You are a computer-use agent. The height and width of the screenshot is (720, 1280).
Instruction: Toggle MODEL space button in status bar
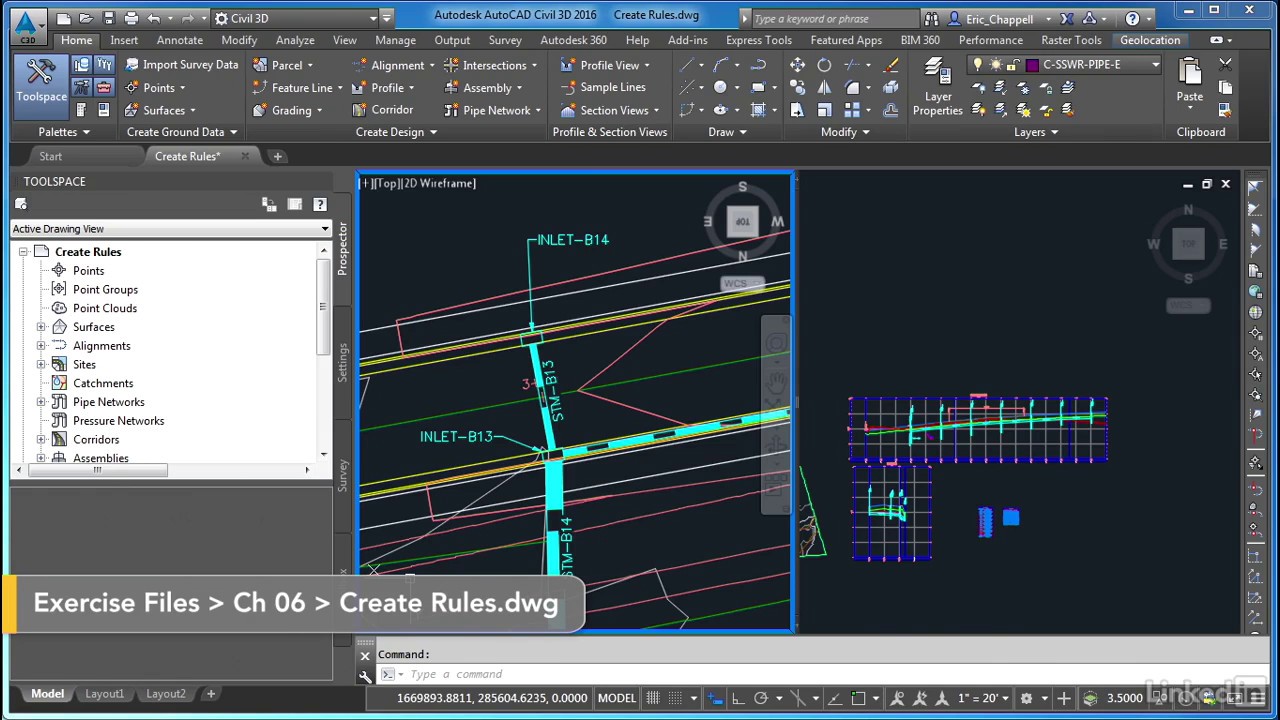point(616,698)
